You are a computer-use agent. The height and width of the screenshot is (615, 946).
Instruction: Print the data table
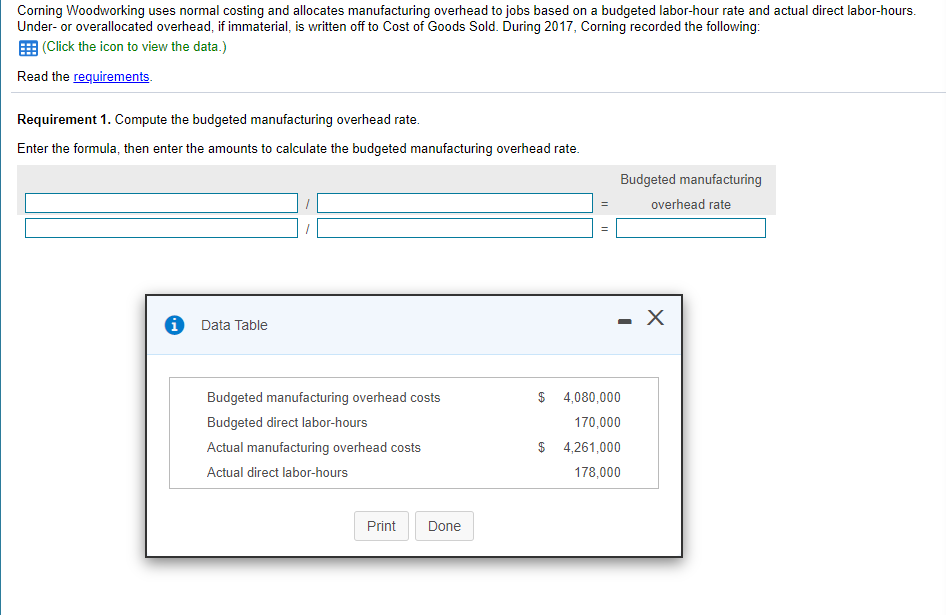tap(381, 526)
